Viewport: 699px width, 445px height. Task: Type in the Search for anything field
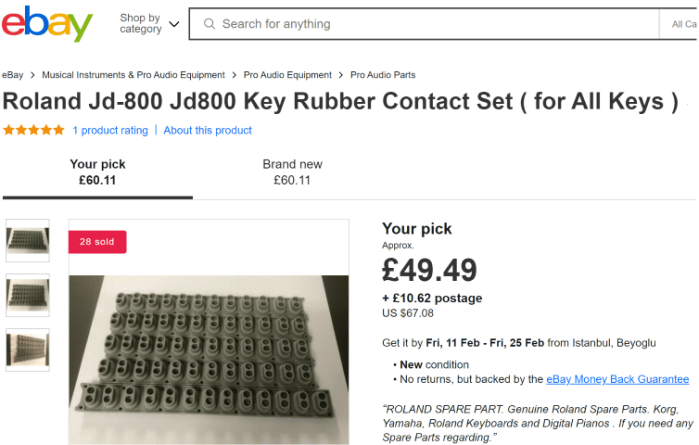point(430,24)
